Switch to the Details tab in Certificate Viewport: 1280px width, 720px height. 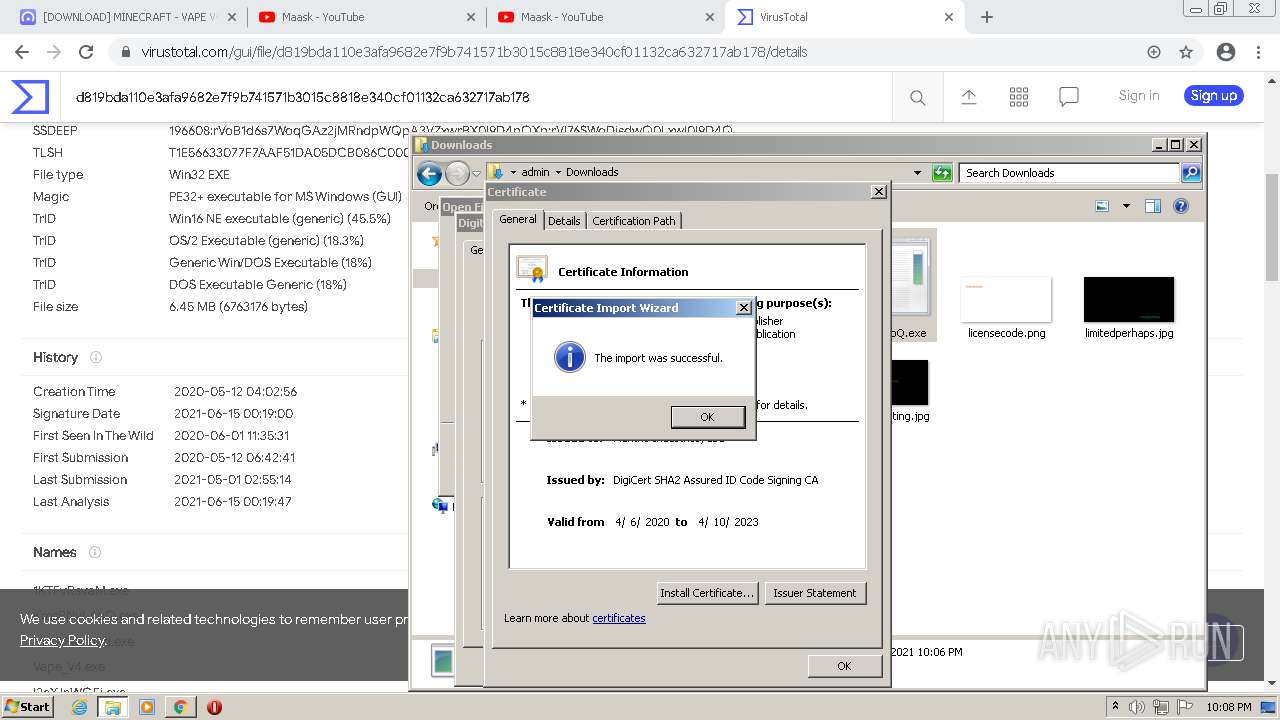click(564, 221)
